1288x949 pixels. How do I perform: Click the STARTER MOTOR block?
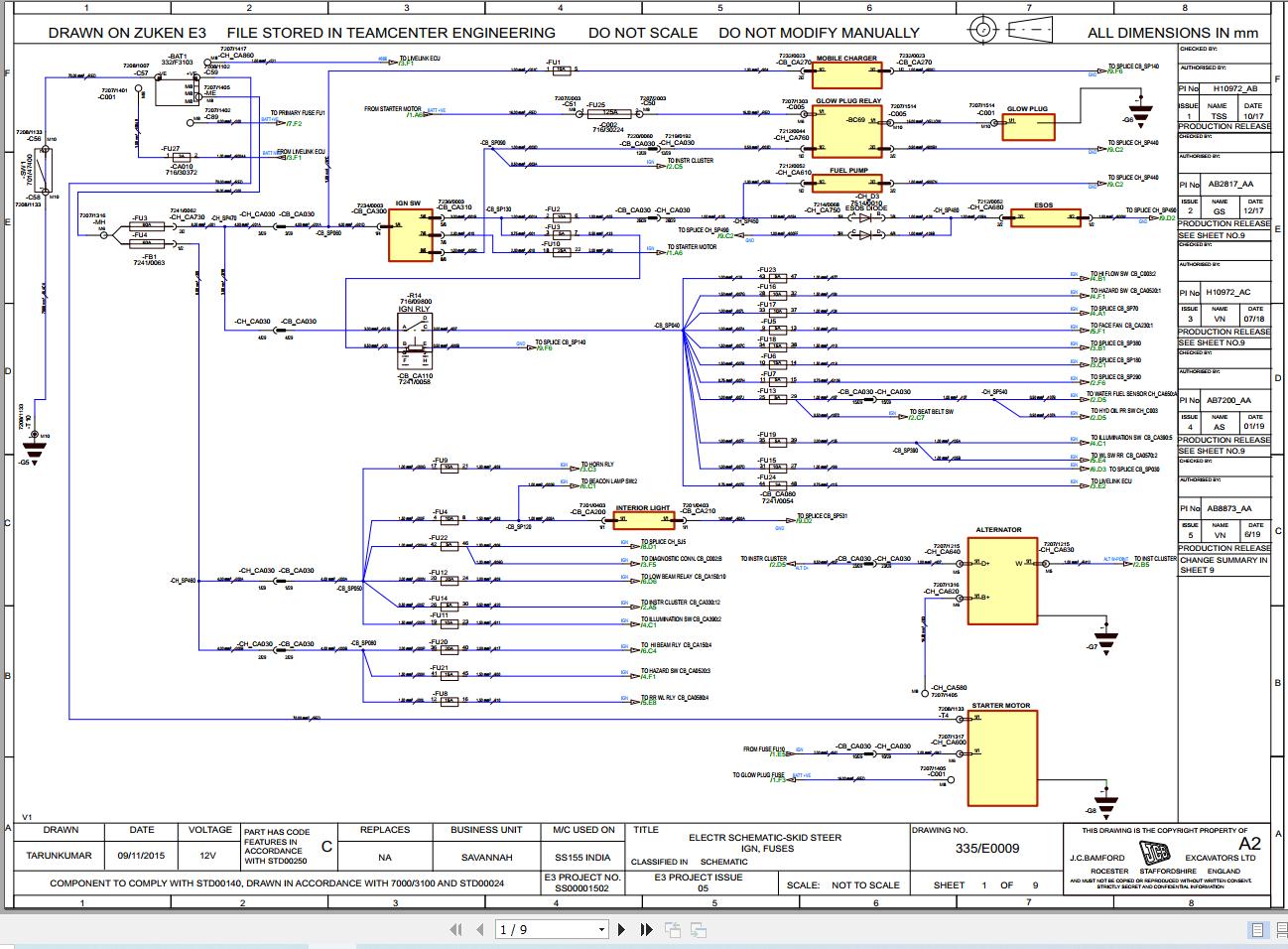1002,759
